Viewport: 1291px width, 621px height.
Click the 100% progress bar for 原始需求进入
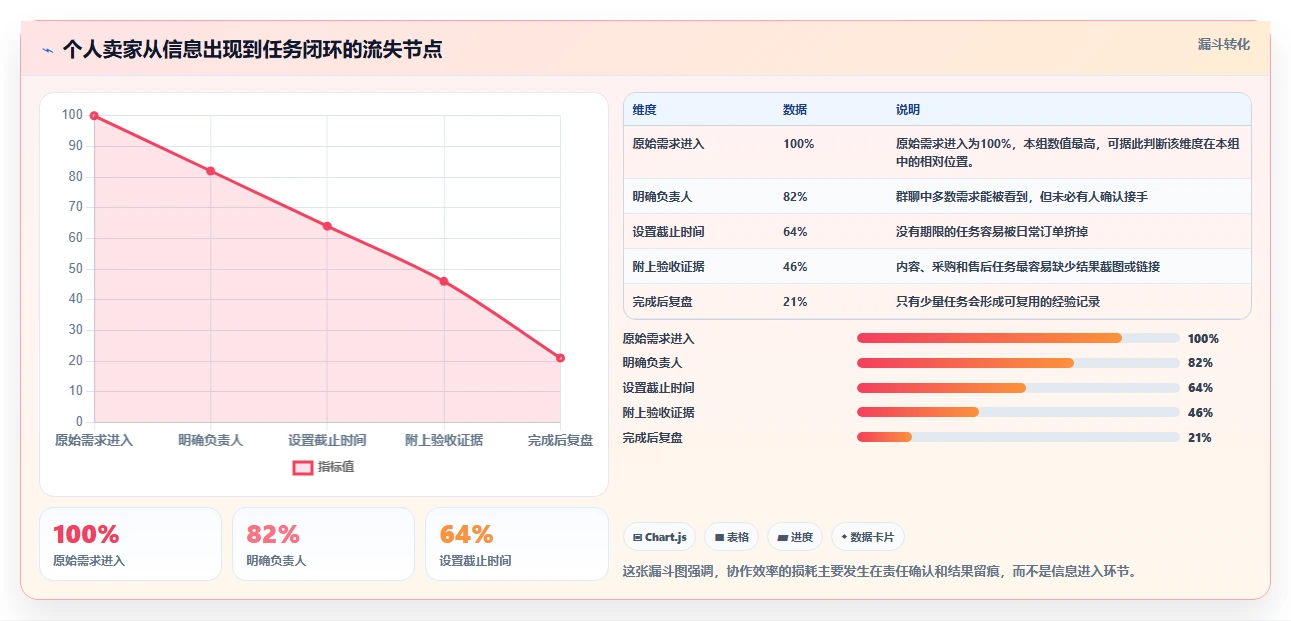[x=1018, y=338]
